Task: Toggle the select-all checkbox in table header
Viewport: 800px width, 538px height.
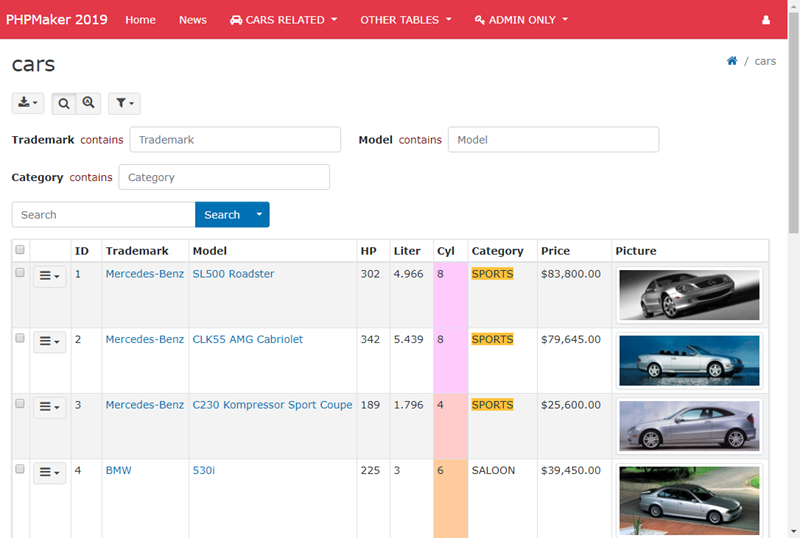Action: [x=20, y=250]
